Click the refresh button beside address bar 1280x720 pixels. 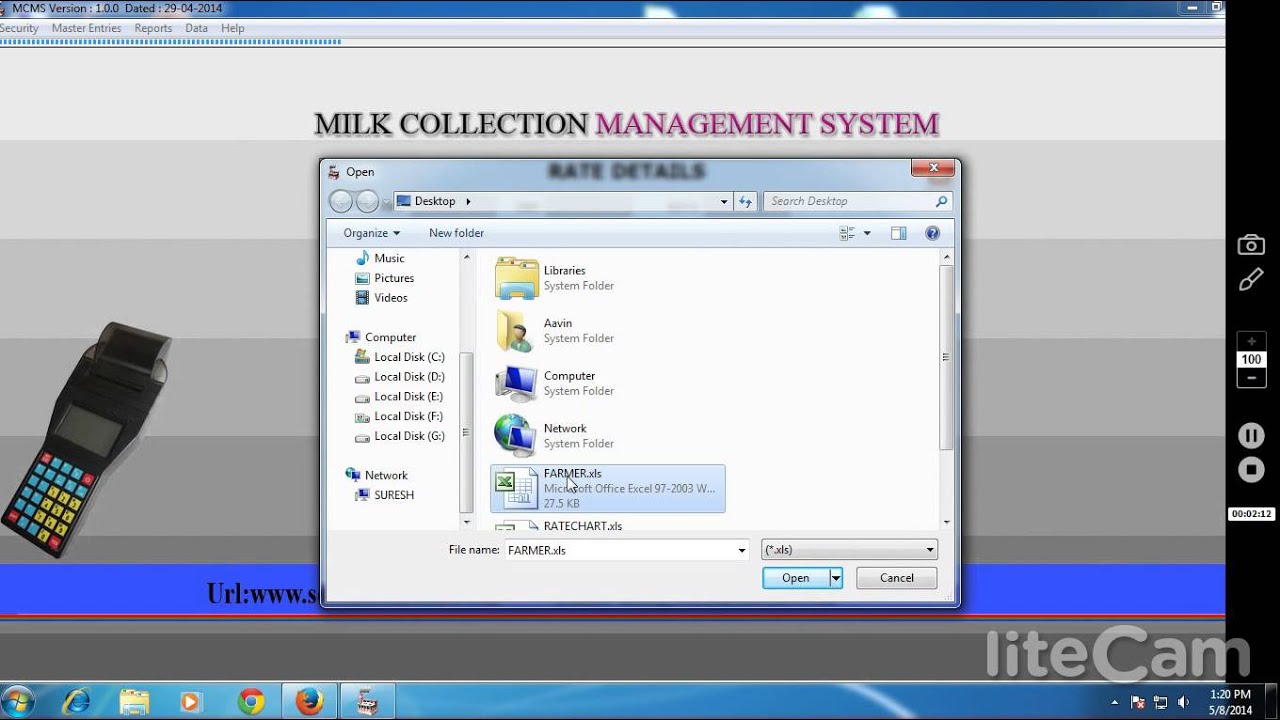[745, 202]
